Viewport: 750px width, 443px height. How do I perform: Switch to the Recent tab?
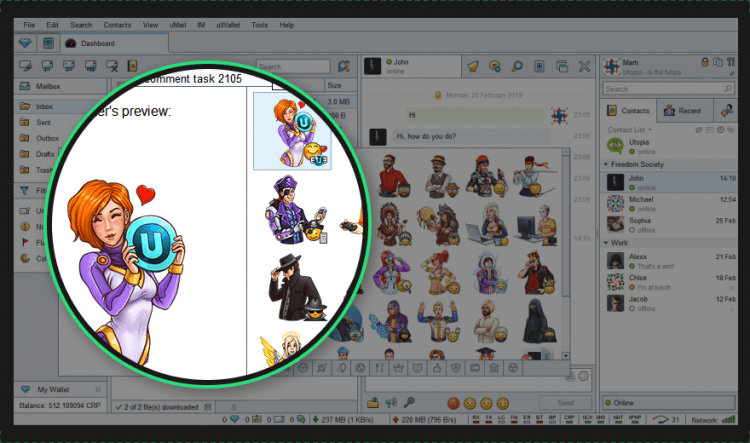pyautogui.click(x=683, y=112)
